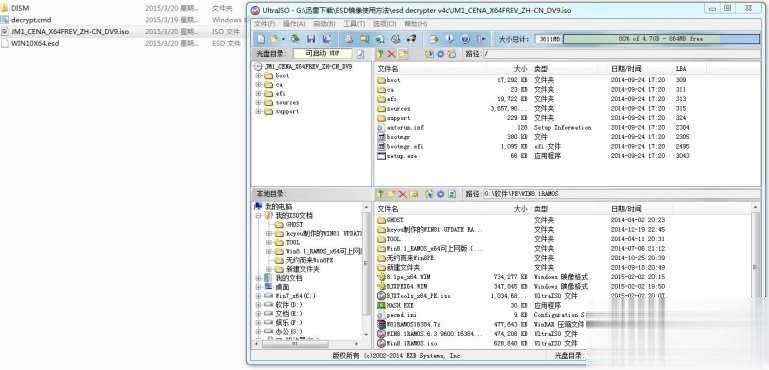Expand the efi folder in image tree
The image size is (769, 370).
pyautogui.click(x=258, y=94)
